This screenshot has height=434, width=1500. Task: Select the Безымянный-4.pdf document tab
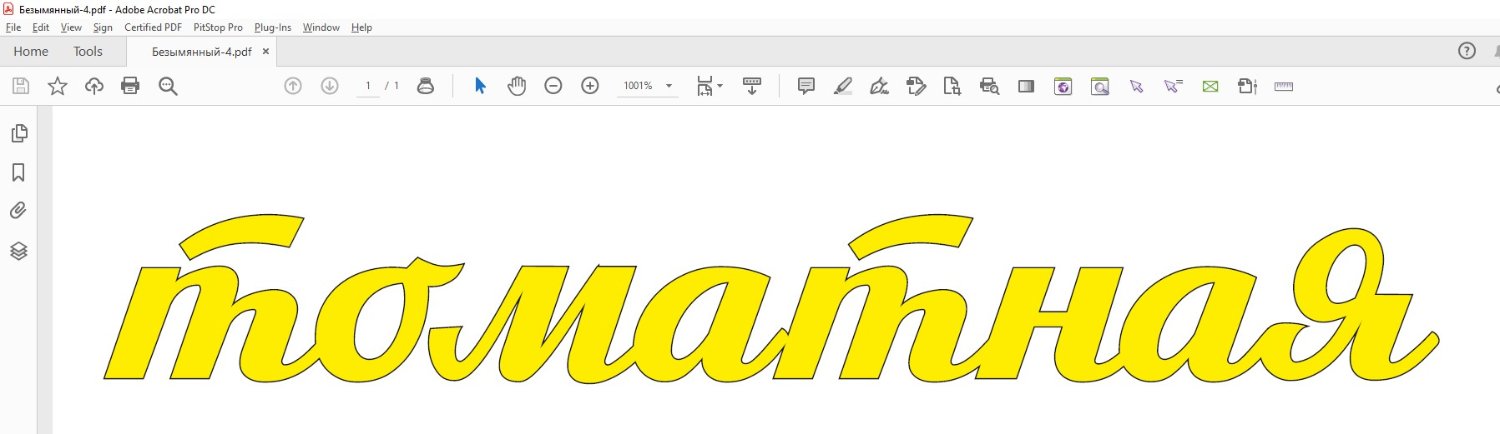(202, 51)
